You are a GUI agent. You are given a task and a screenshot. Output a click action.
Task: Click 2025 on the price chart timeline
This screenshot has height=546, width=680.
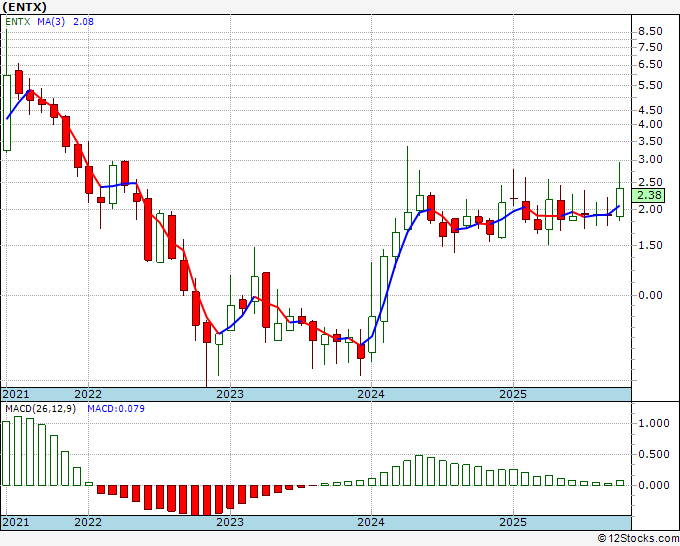[512, 394]
